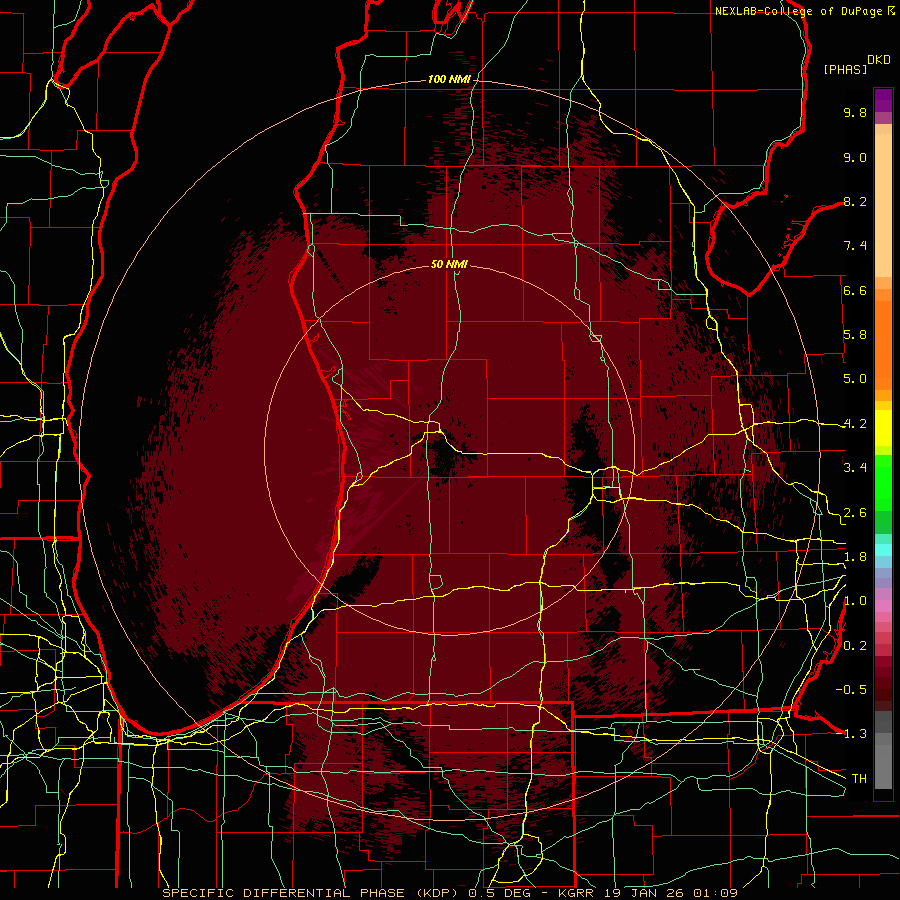Click the 0.2 value on the color scale
The width and height of the screenshot is (900, 900).
pyautogui.click(x=855, y=646)
